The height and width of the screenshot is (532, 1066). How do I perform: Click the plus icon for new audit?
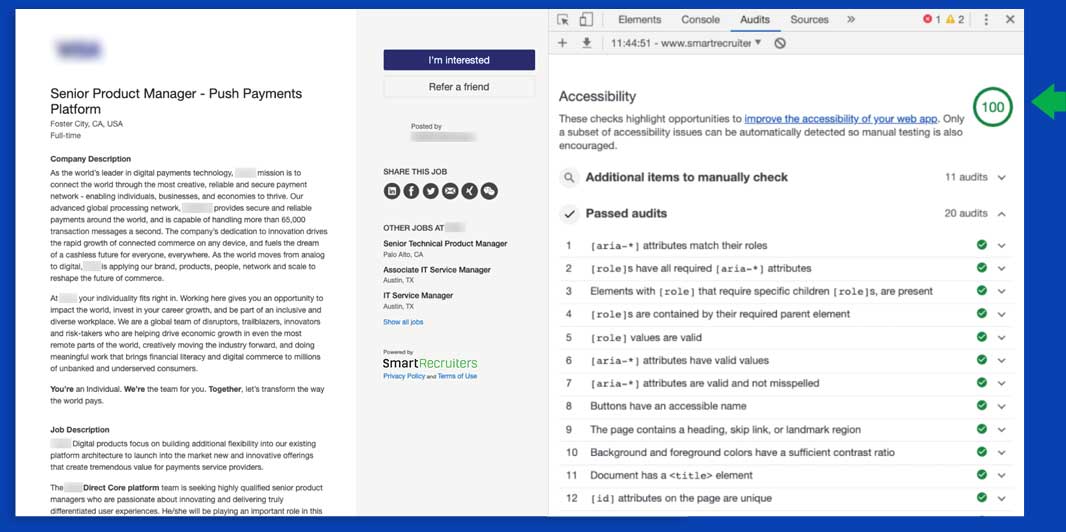563,44
